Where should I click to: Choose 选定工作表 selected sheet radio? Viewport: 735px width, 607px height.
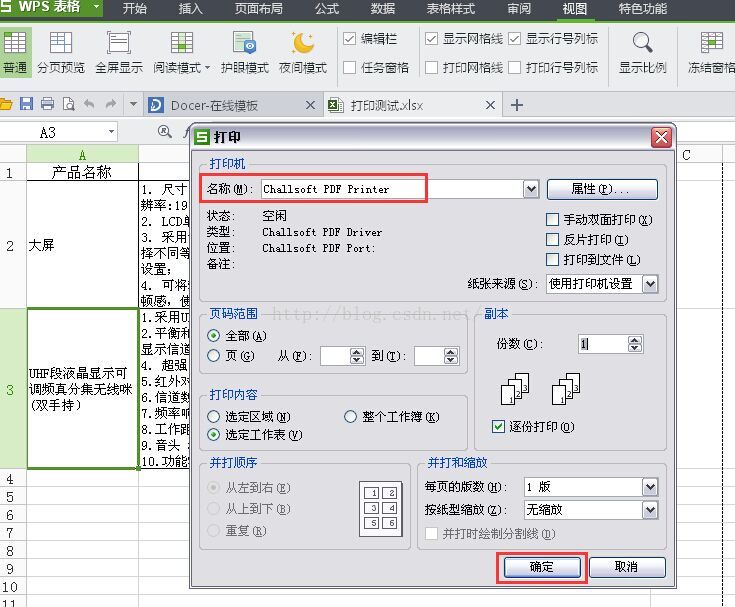(213, 435)
